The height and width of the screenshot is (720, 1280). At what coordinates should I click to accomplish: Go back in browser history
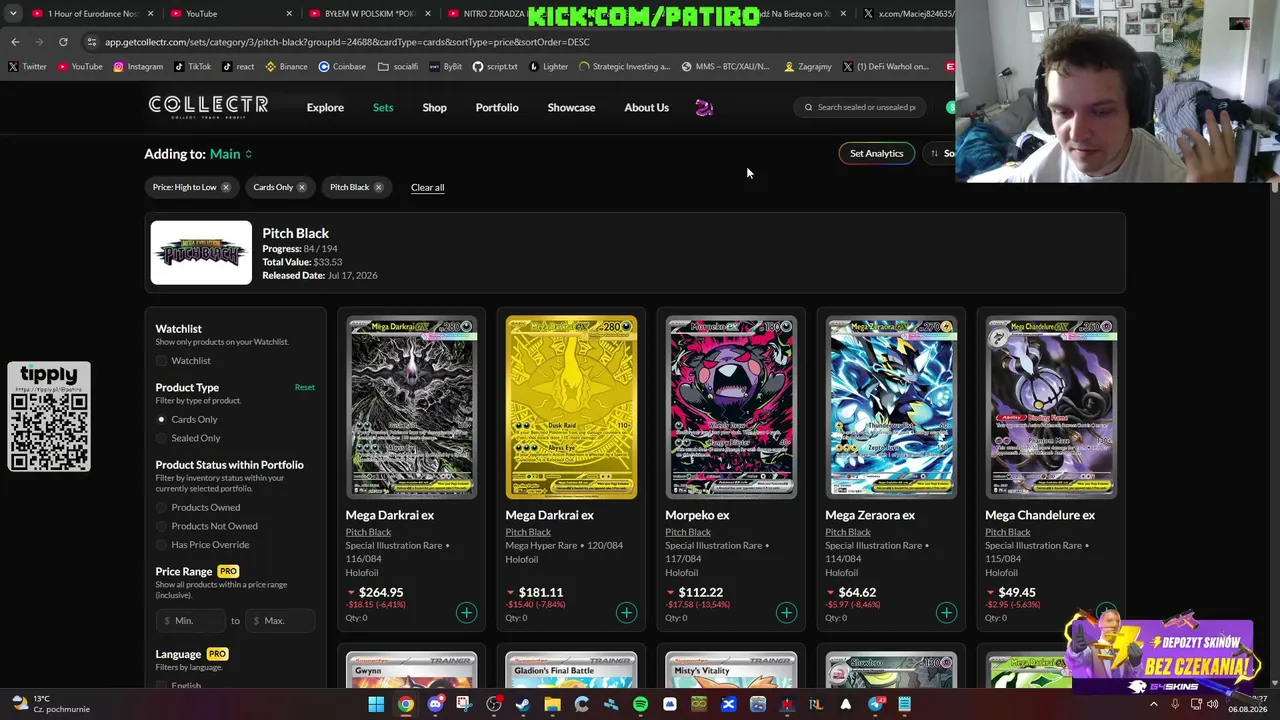tap(15, 42)
